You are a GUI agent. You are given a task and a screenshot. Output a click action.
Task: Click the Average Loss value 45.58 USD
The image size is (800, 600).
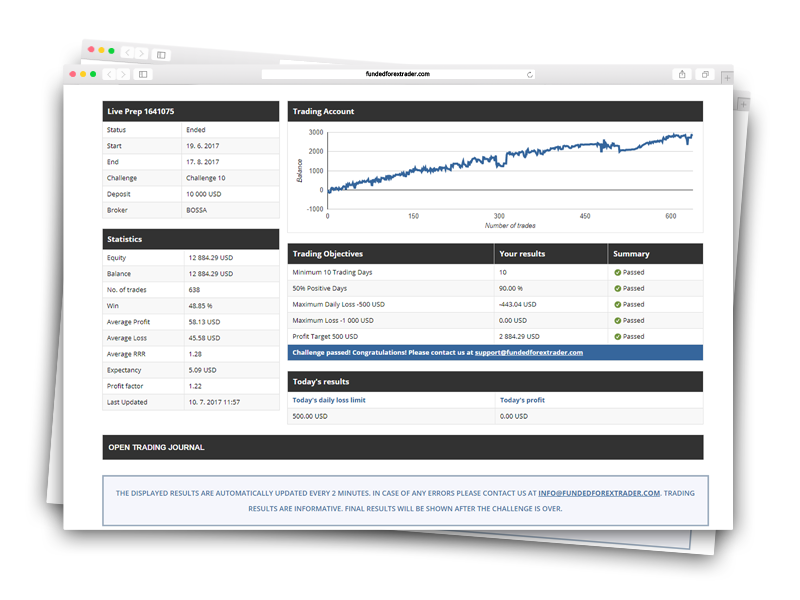coord(204,338)
